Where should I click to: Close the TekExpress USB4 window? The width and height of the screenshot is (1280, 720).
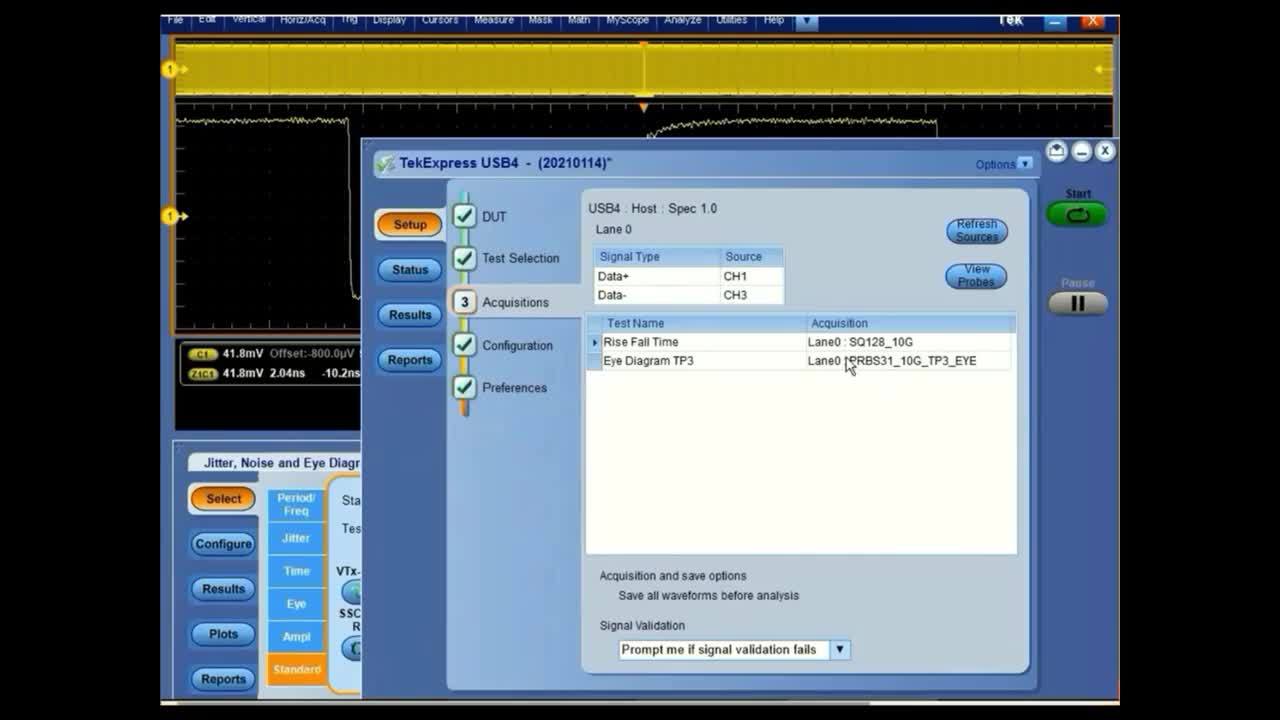1104,151
